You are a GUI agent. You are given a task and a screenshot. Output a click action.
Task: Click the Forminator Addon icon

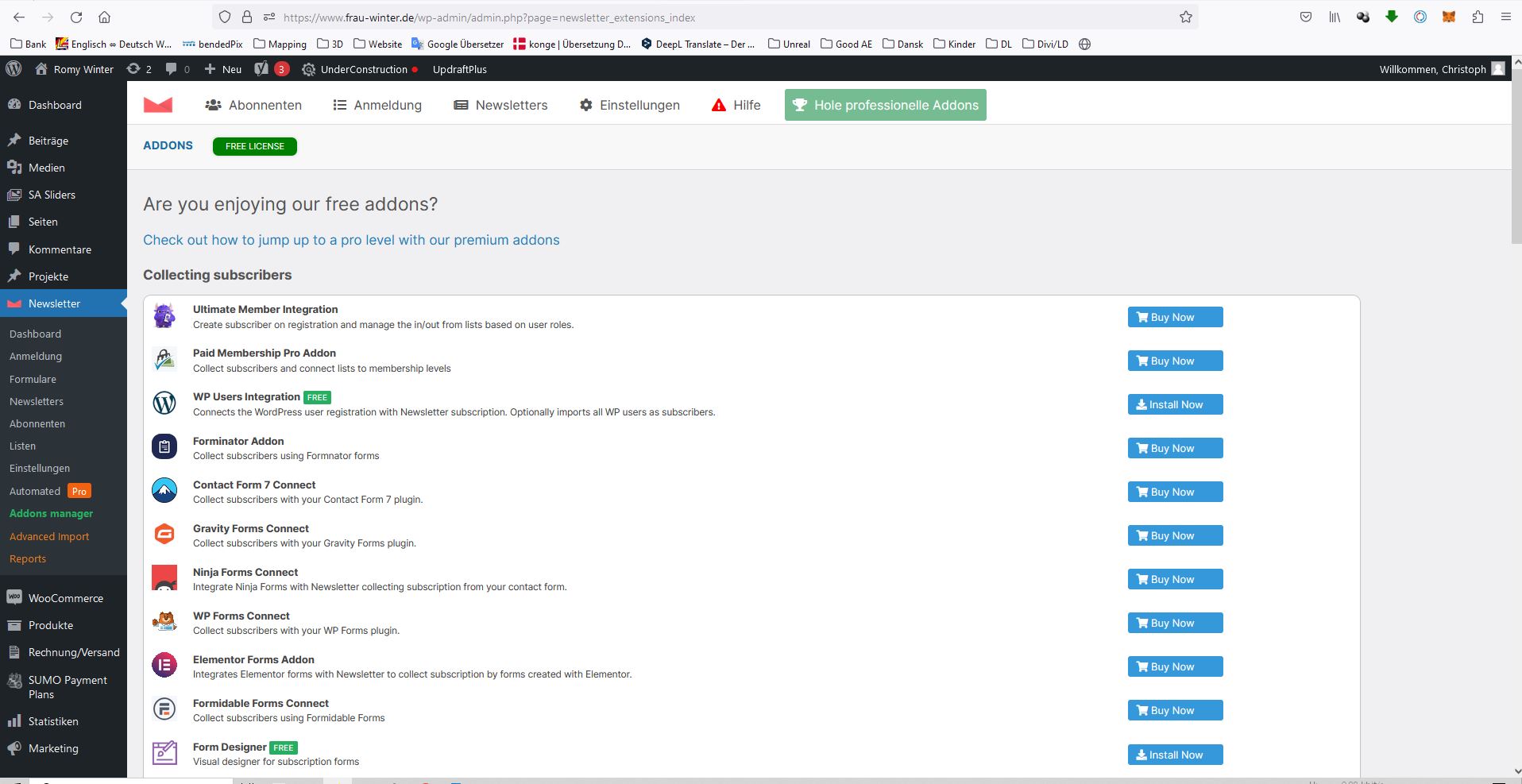pyautogui.click(x=164, y=447)
